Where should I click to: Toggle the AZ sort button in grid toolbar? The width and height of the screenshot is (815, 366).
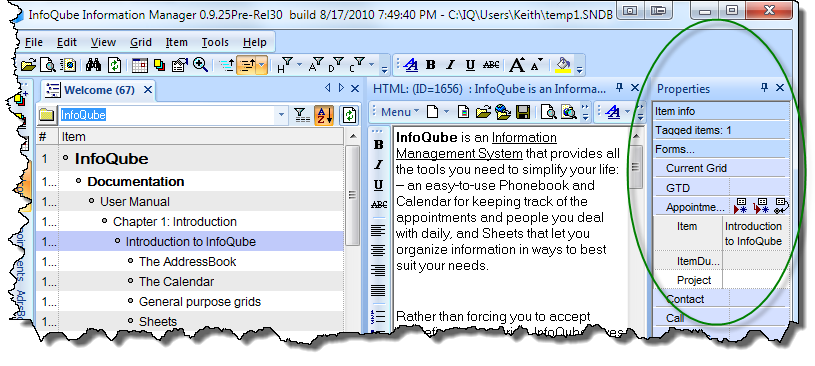[323, 115]
